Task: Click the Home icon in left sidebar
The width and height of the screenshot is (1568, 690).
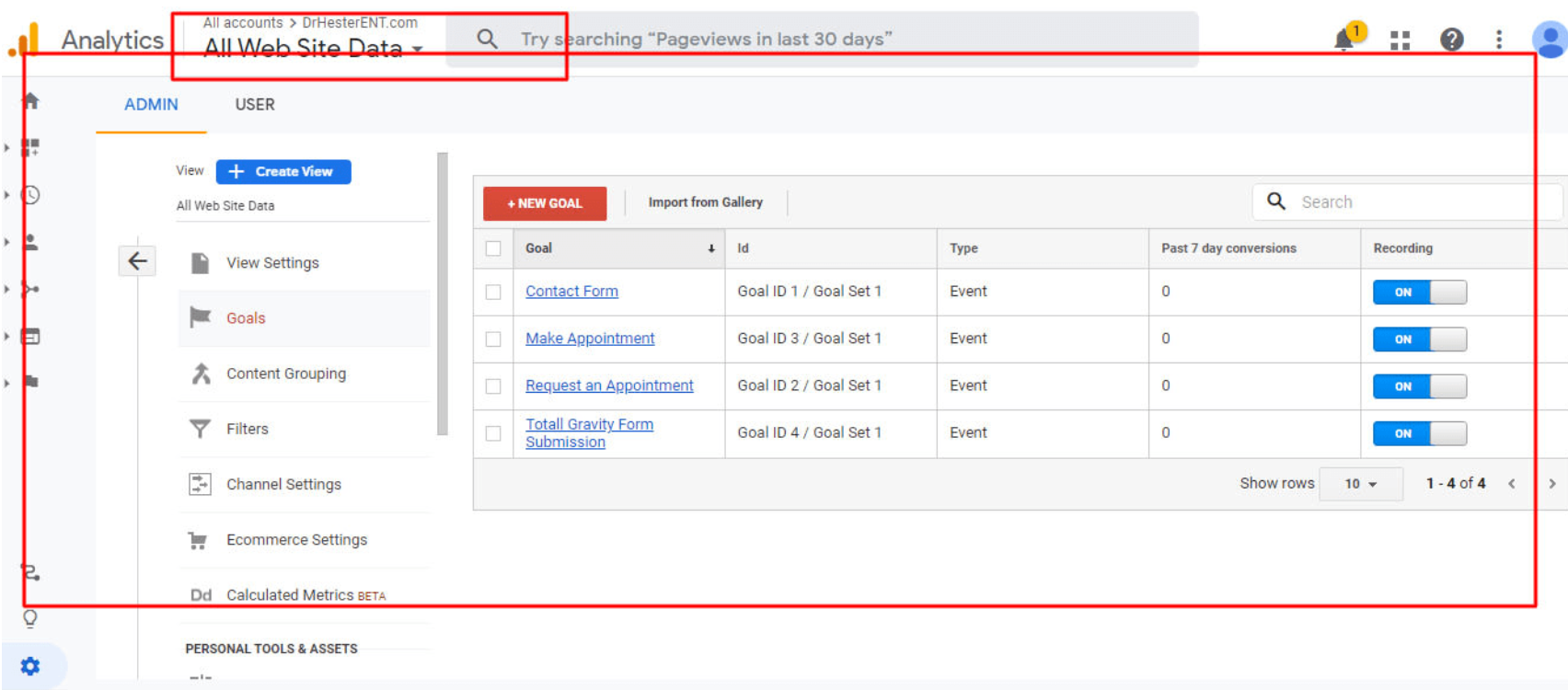Action: pos(30,101)
